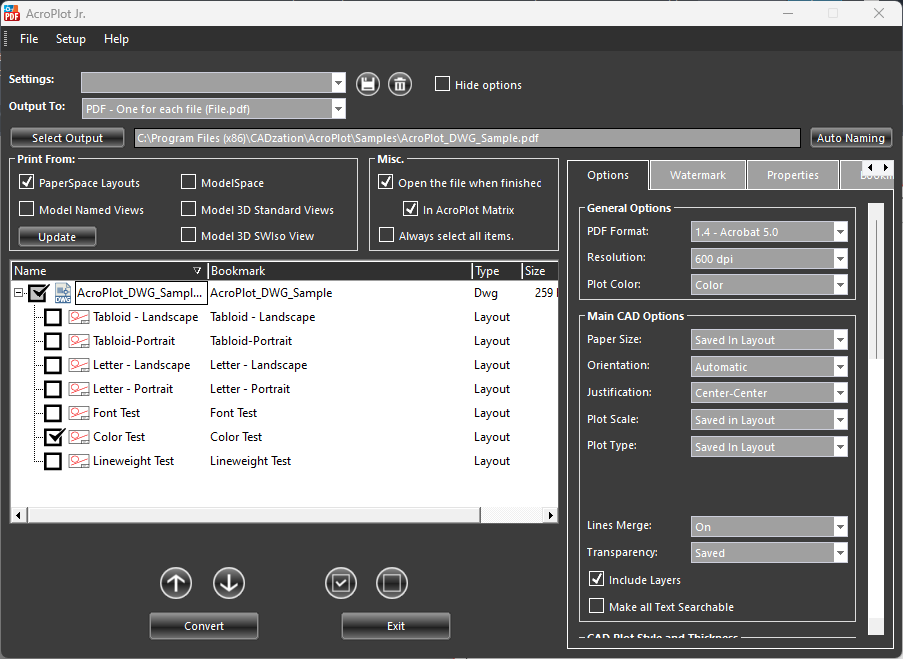
Task: Toggle Model 3D Standard Views
Action: pos(188,209)
